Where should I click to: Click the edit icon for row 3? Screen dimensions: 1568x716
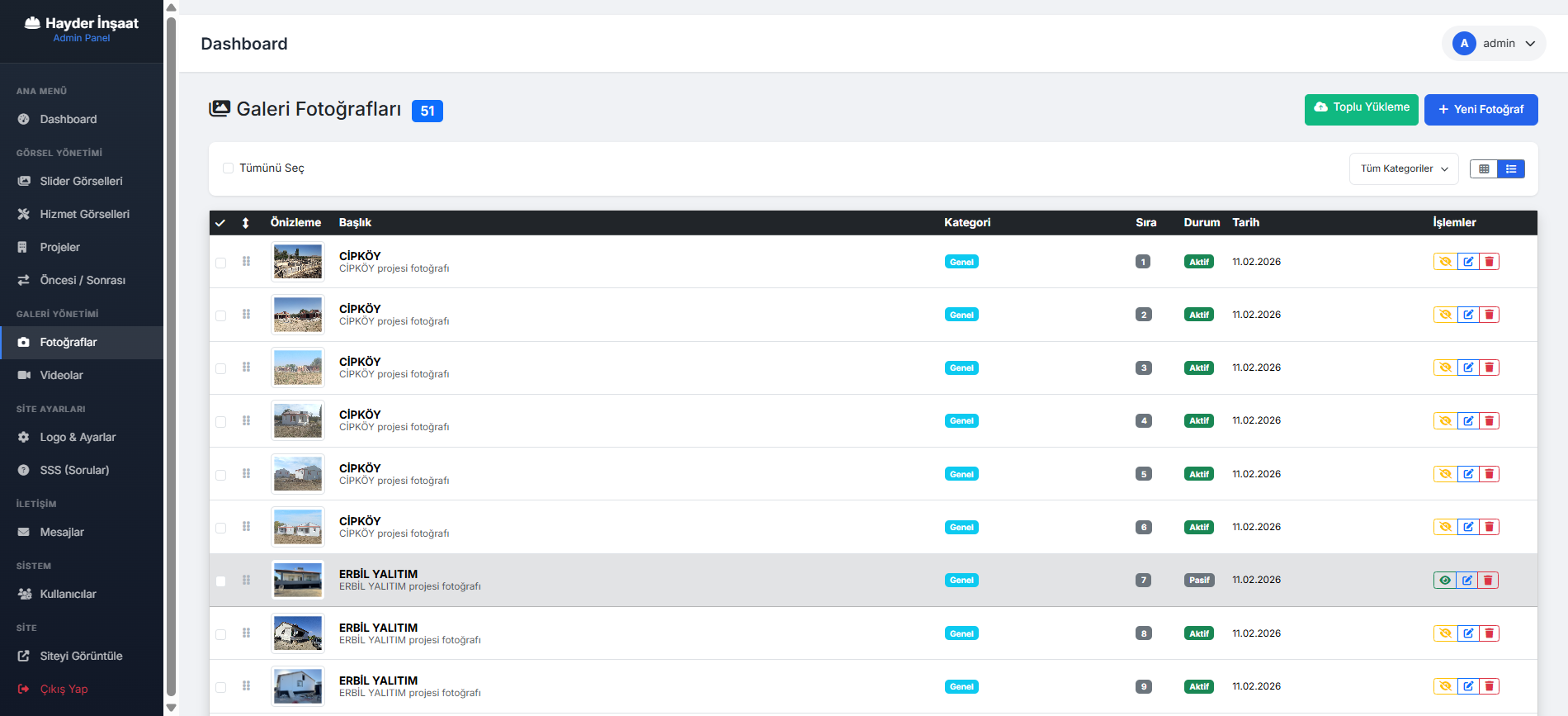1468,367
